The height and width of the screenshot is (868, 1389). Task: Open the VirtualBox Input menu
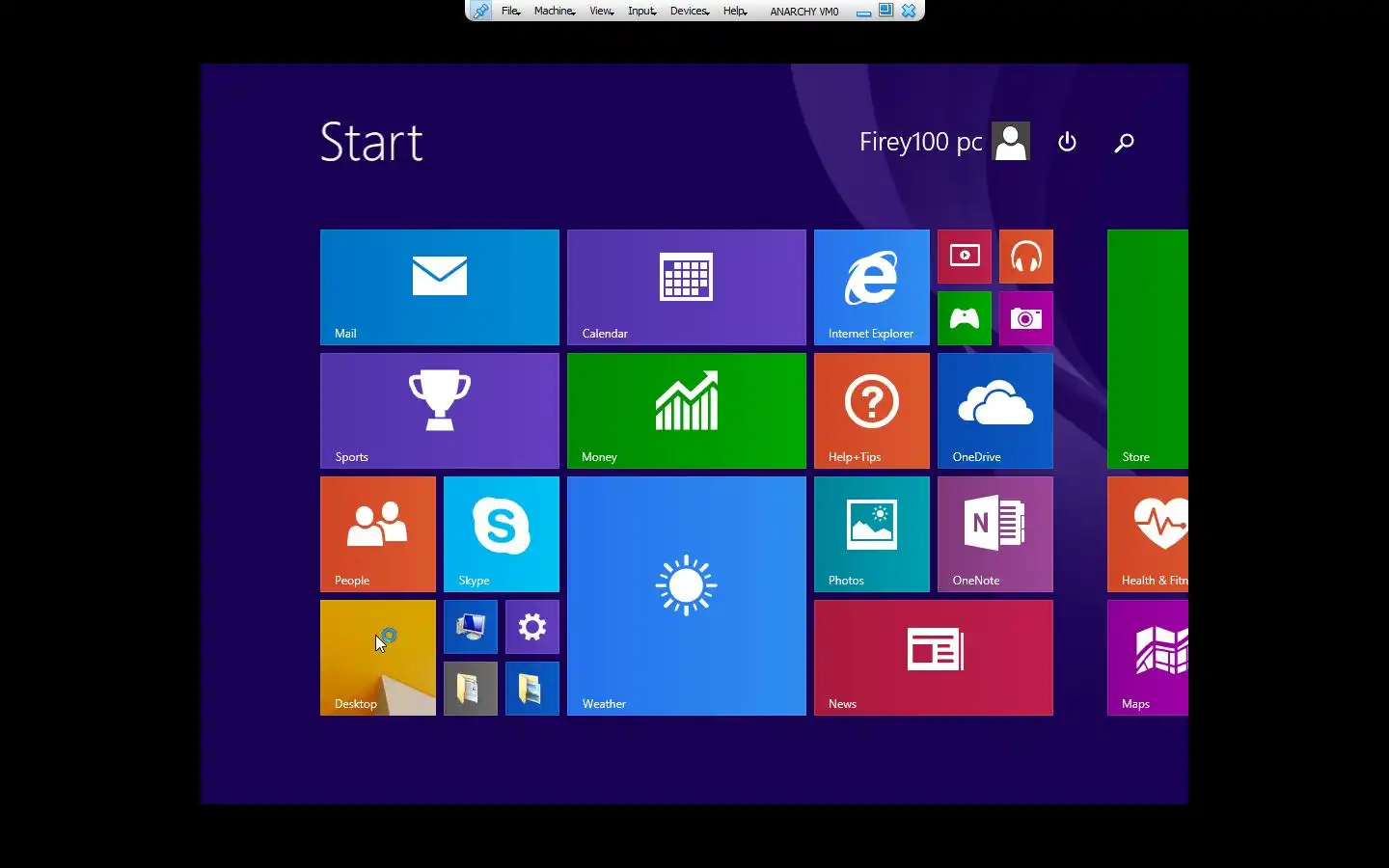coord(641,11)
